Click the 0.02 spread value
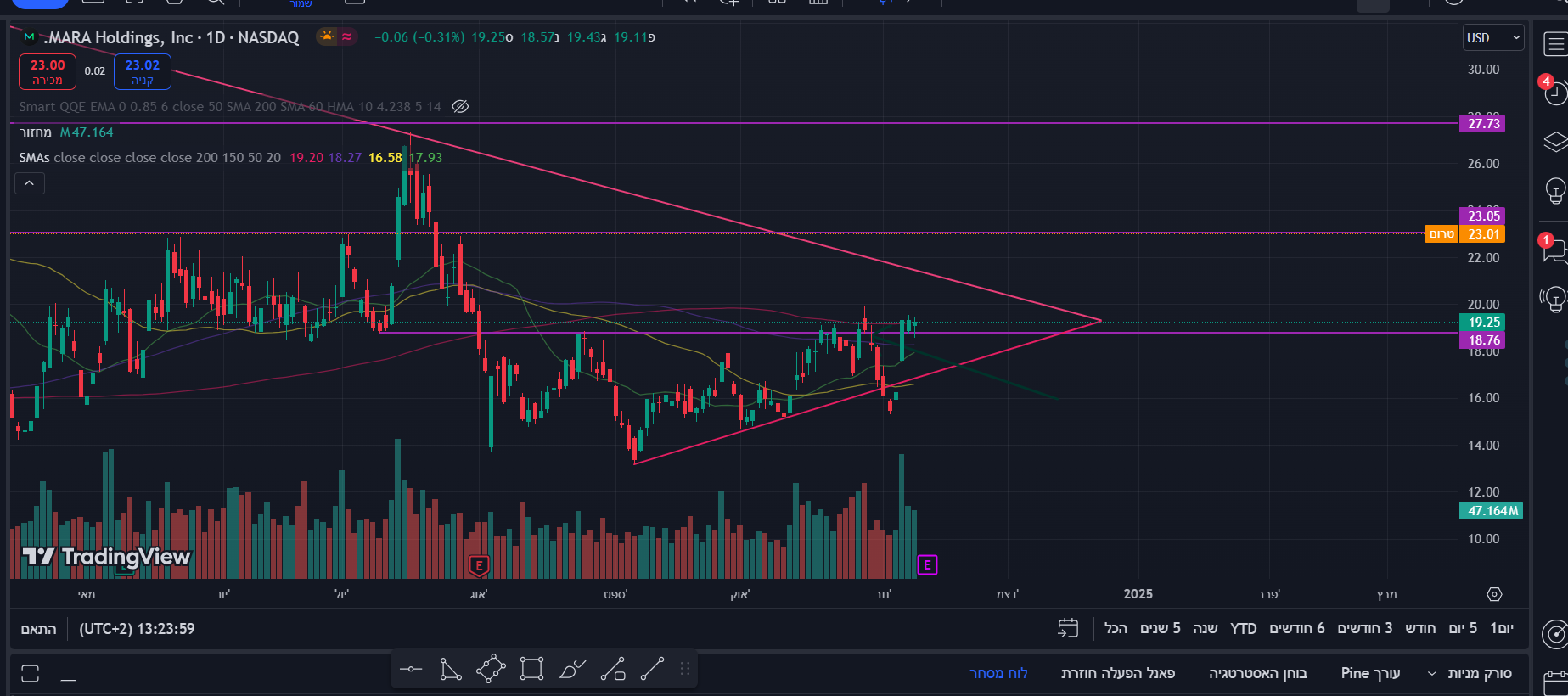1568x696 pixels. [95, 71]
